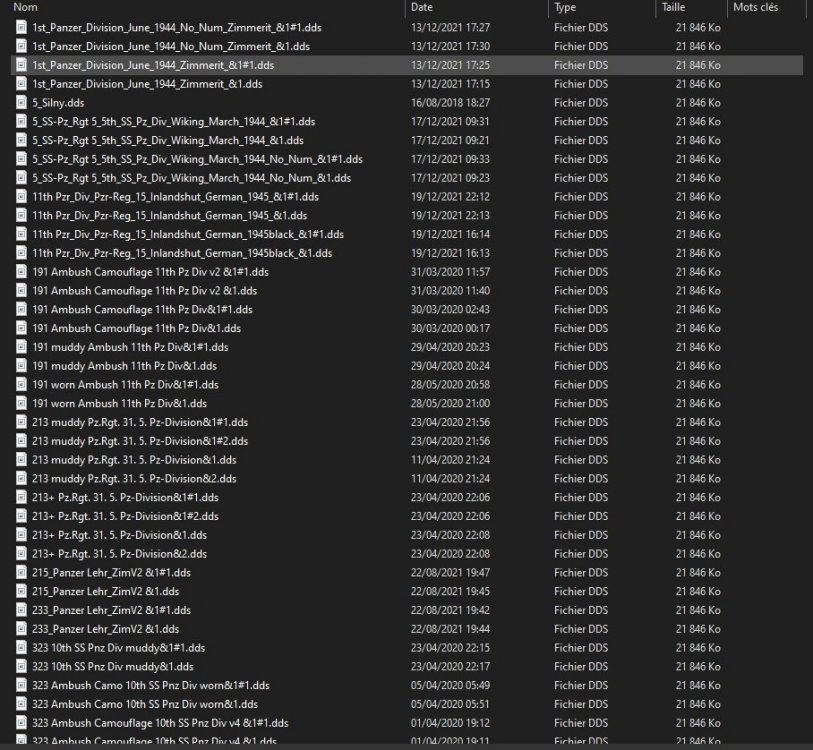Select 323 Ambush Camo 10th SS Pnz Div worn&1#1.dds
813x750 pixels.
(x=151, y=686)
